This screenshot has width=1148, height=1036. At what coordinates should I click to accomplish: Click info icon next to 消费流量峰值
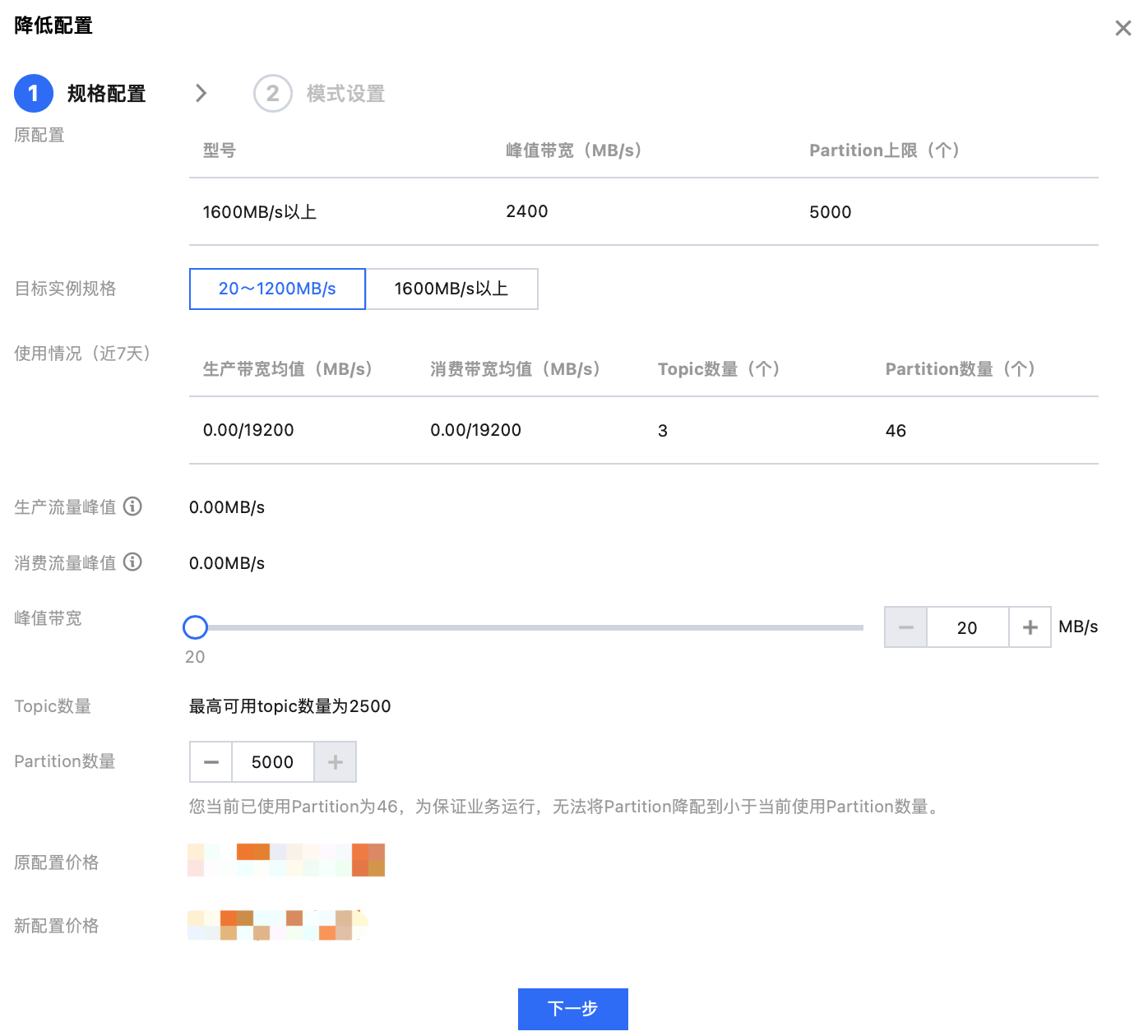click(132, 562)
